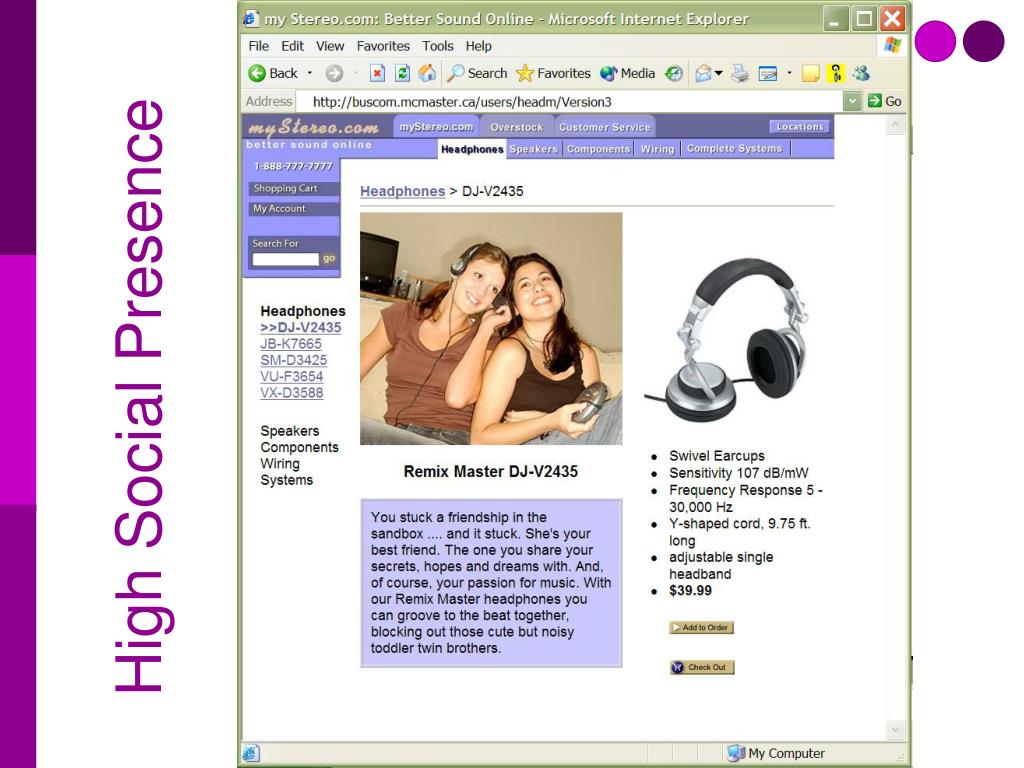The width and height of the screenshot is (1024, 768).
Task: Click the photo of two friends
Action: coord(491,328)
